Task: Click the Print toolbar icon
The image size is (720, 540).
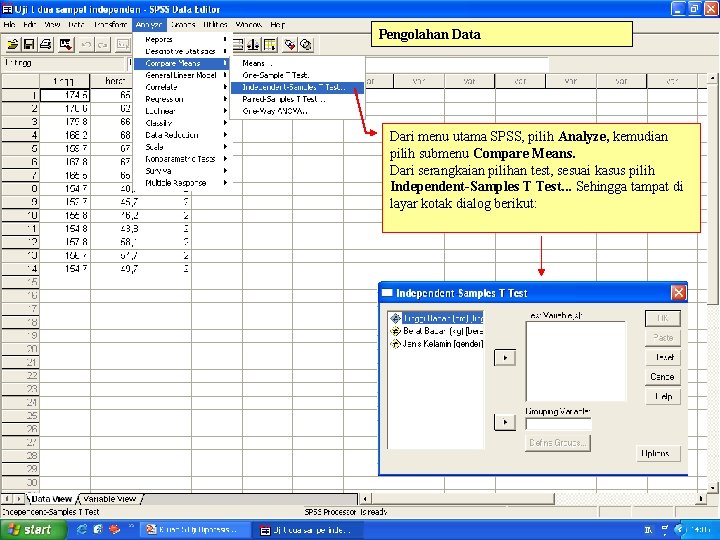Action: pyautogui.click(x=45, y=45)
